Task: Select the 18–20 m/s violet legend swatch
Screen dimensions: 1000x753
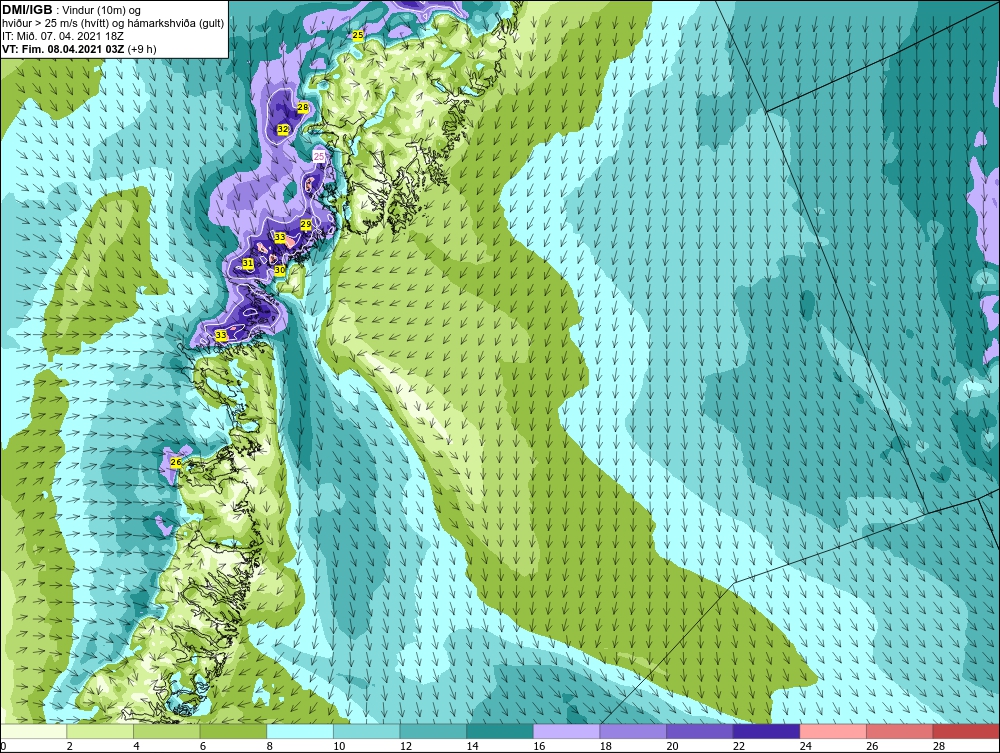Action: [633, 731]
